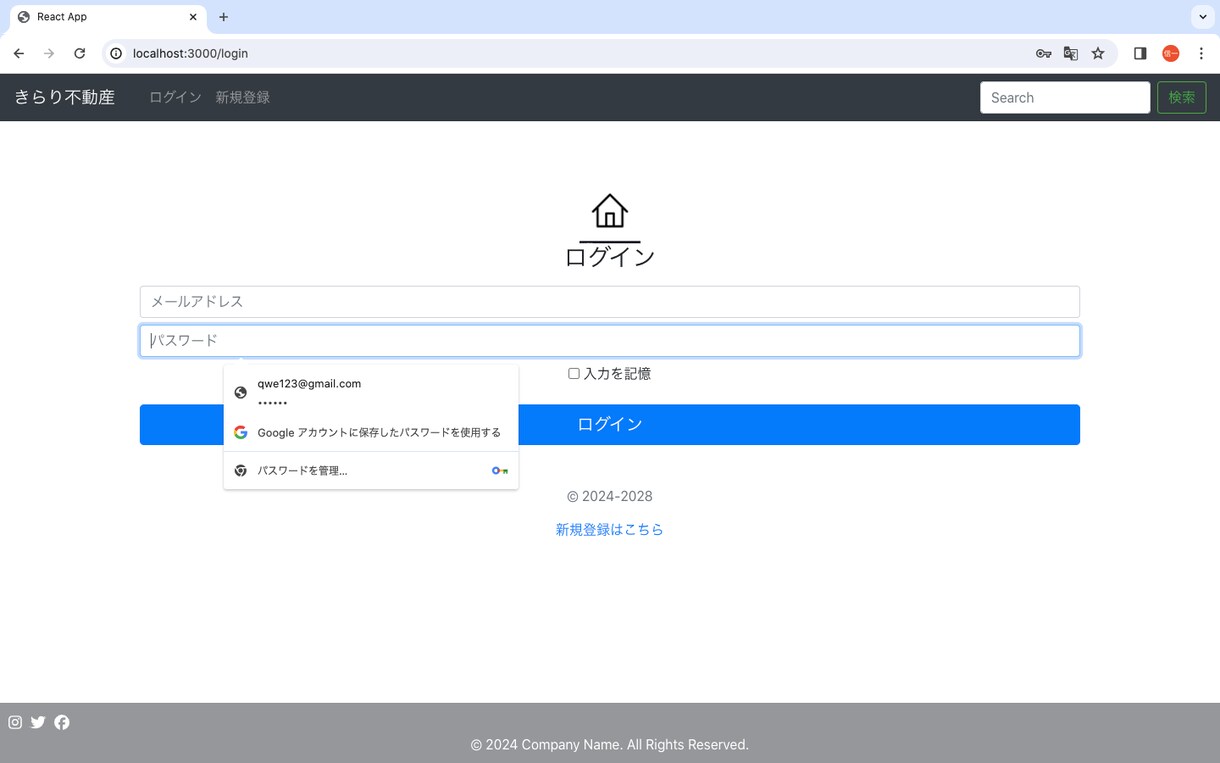
Task: Open the 新規登録 navbar link
Action: point(243,97)
